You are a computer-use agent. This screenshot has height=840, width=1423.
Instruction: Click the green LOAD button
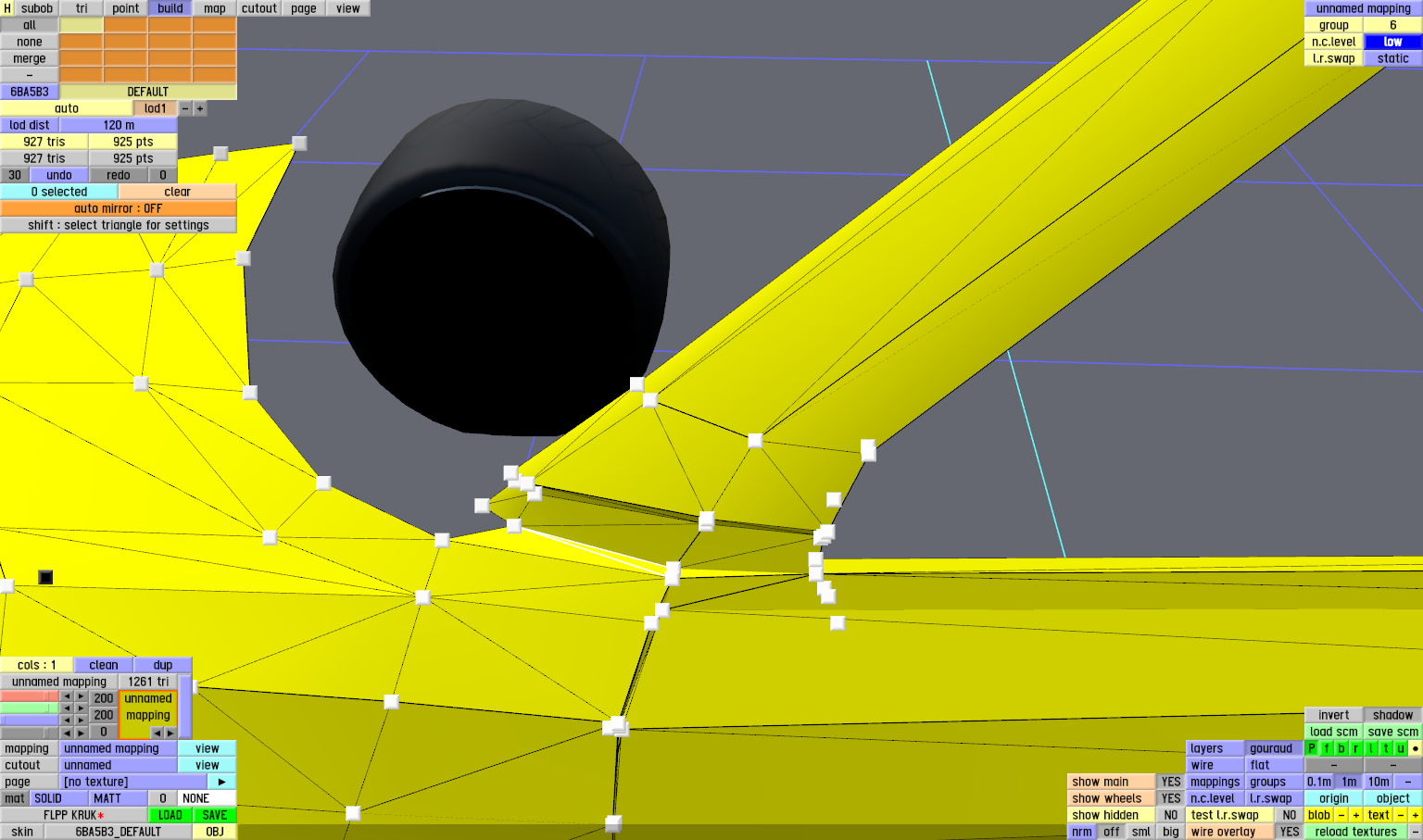170,815
